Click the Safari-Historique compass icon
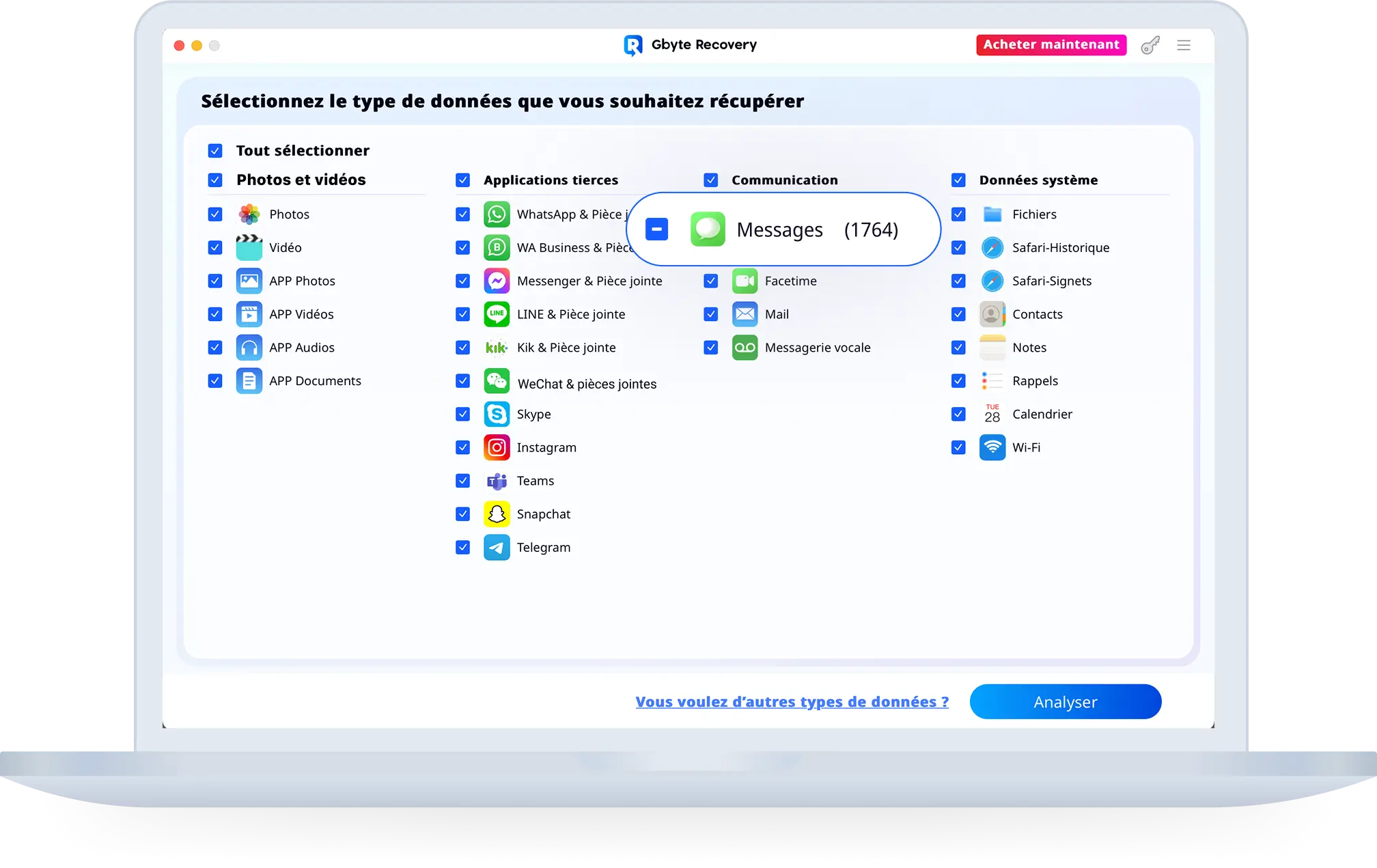This screenshot has height=868, width=1377. pos(992,247)
